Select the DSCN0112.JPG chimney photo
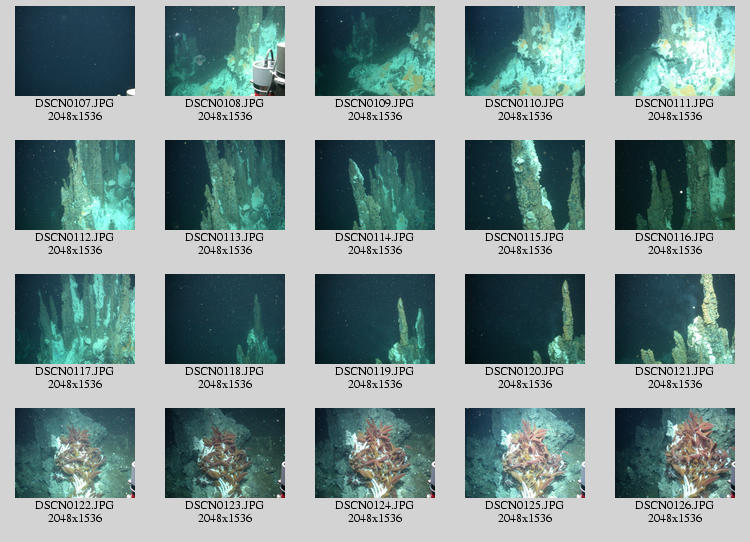The image size is (750, 542). pyautogui.click(x=75, y=185)
